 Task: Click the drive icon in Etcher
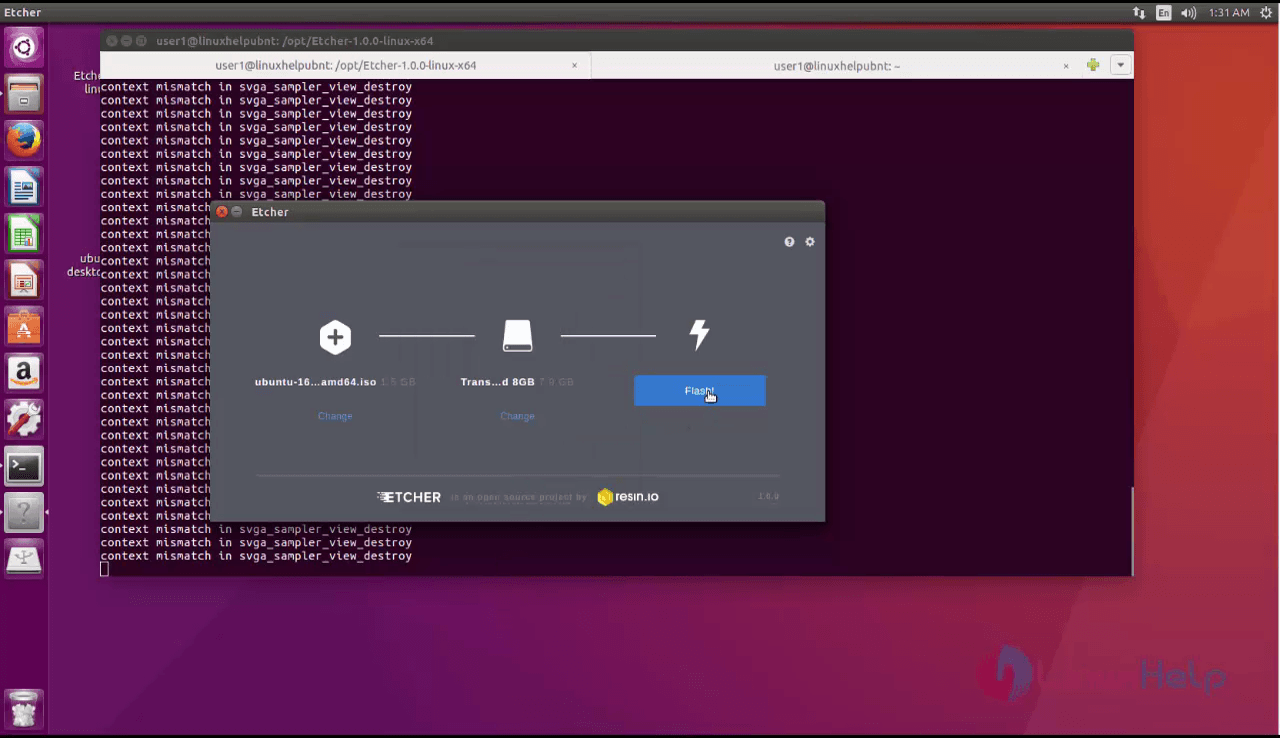[518, 336]
